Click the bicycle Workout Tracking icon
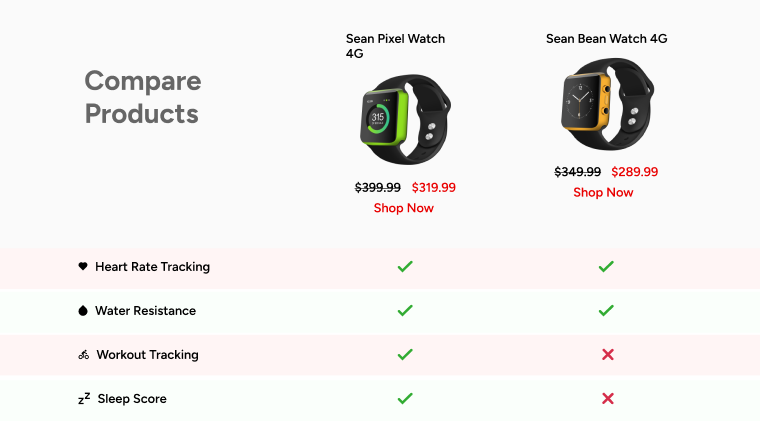760x421 pixels. [84, 355]
